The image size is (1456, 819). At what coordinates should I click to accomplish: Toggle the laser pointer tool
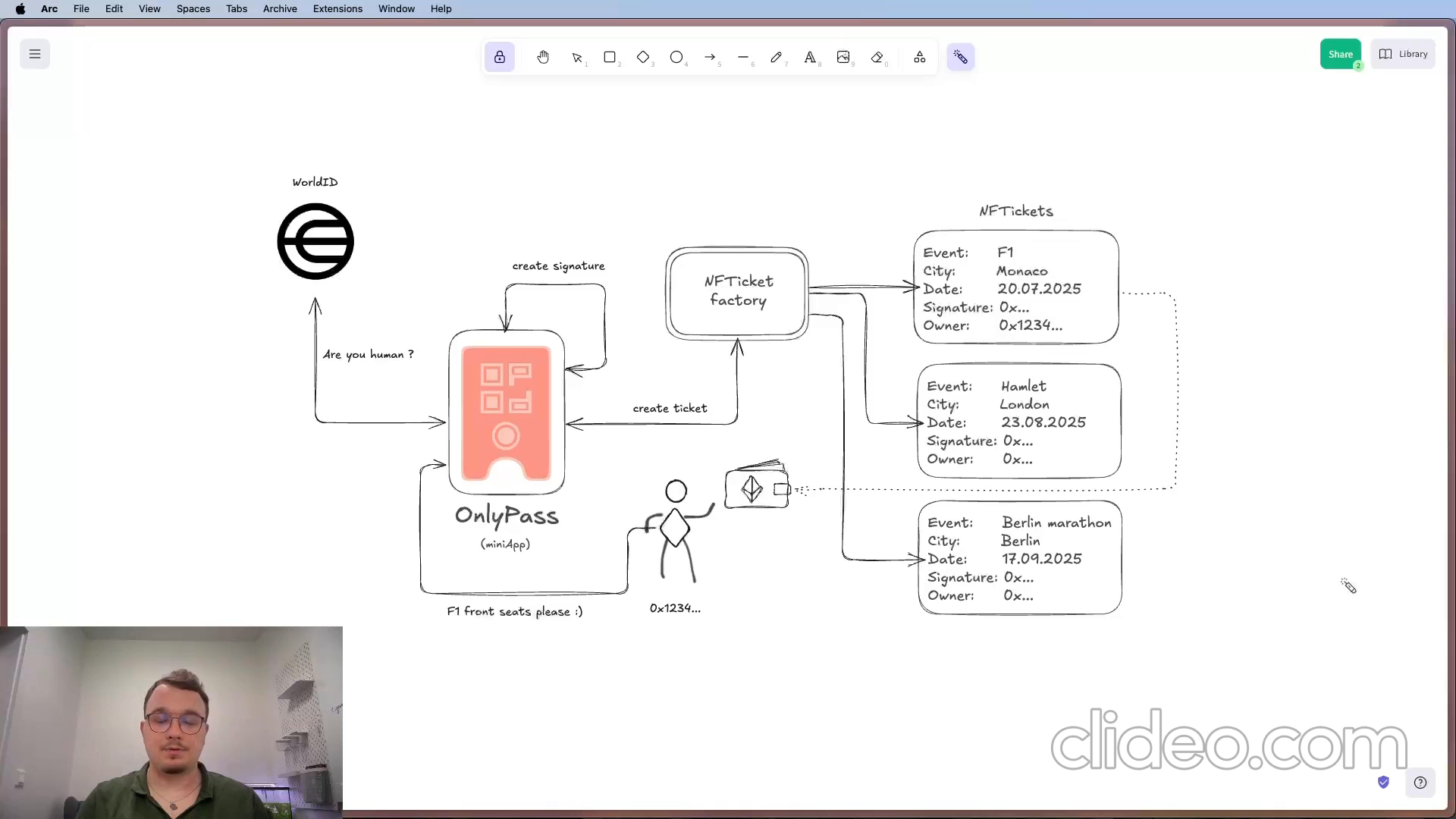[x=961, y=57]
